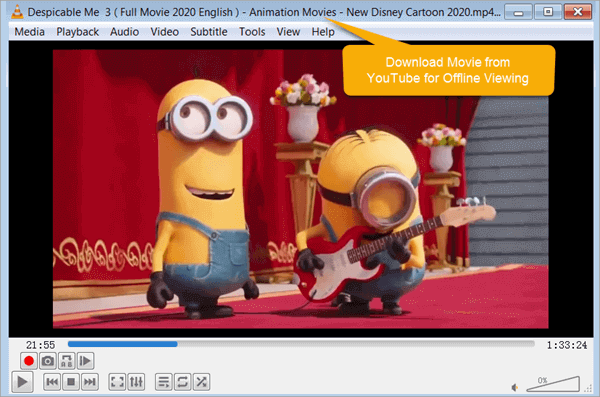Toggle the A-B loop button
600x397 pixels.
pyautogui.click(x=67, y=361)
